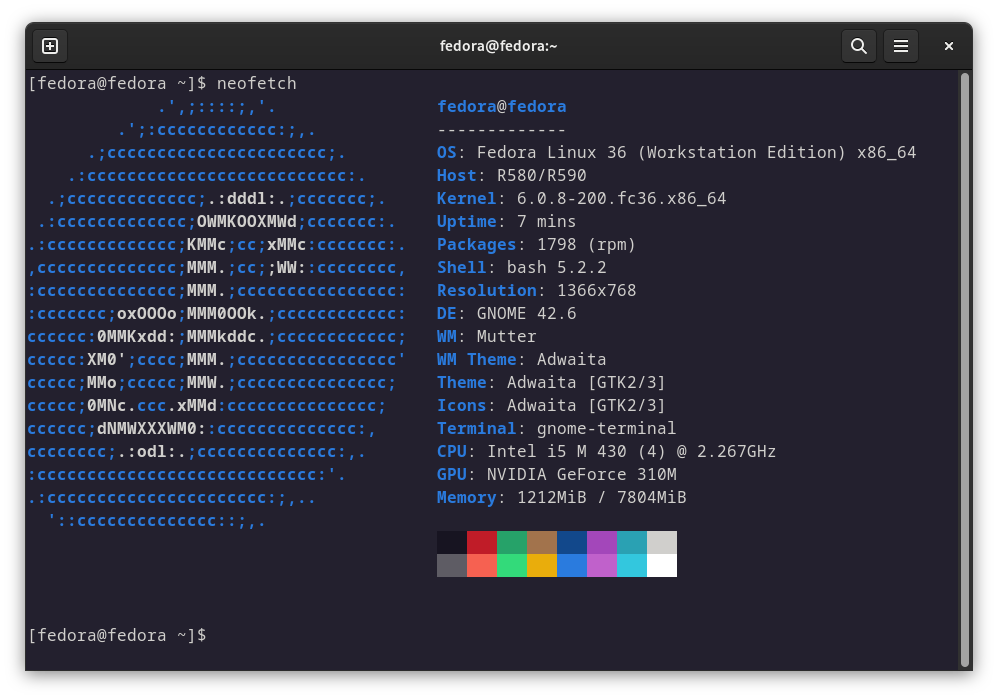This screenshot has height=699, width=998.
Task: Click the yellow color block
Action: [542, 565]
